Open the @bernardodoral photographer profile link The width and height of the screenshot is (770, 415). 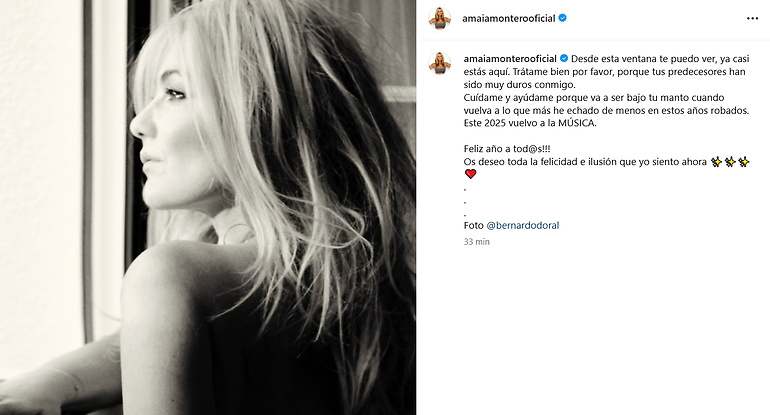pos(522,225)
